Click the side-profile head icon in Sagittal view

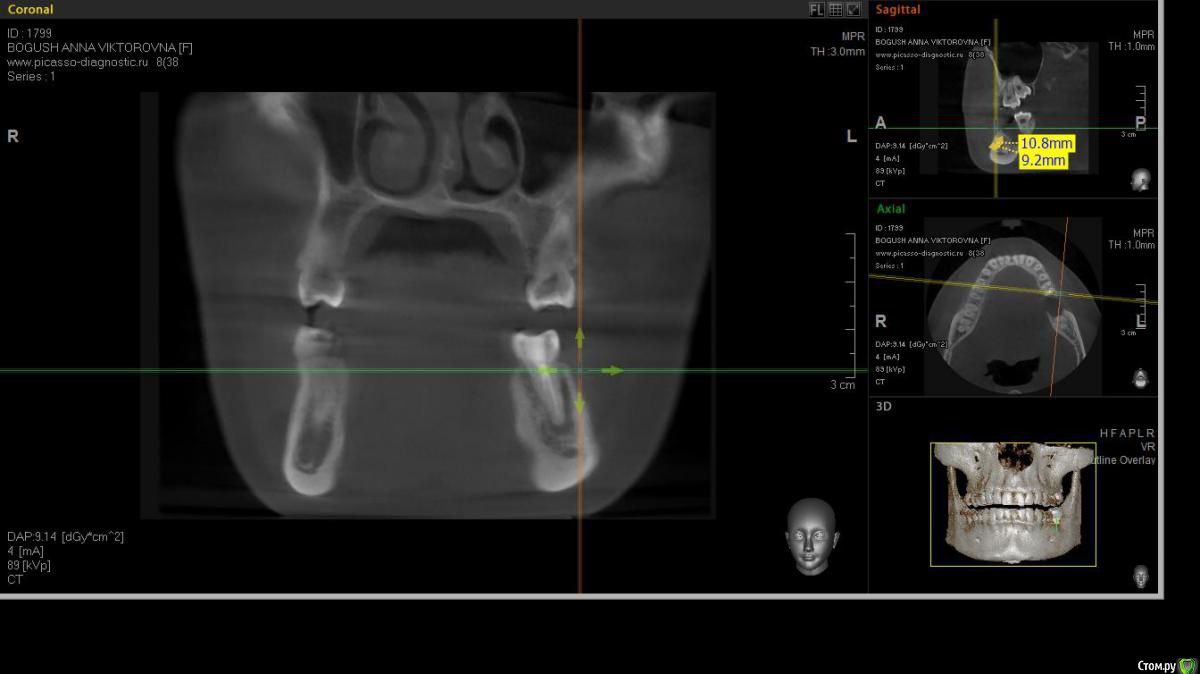pos(1140,180)
